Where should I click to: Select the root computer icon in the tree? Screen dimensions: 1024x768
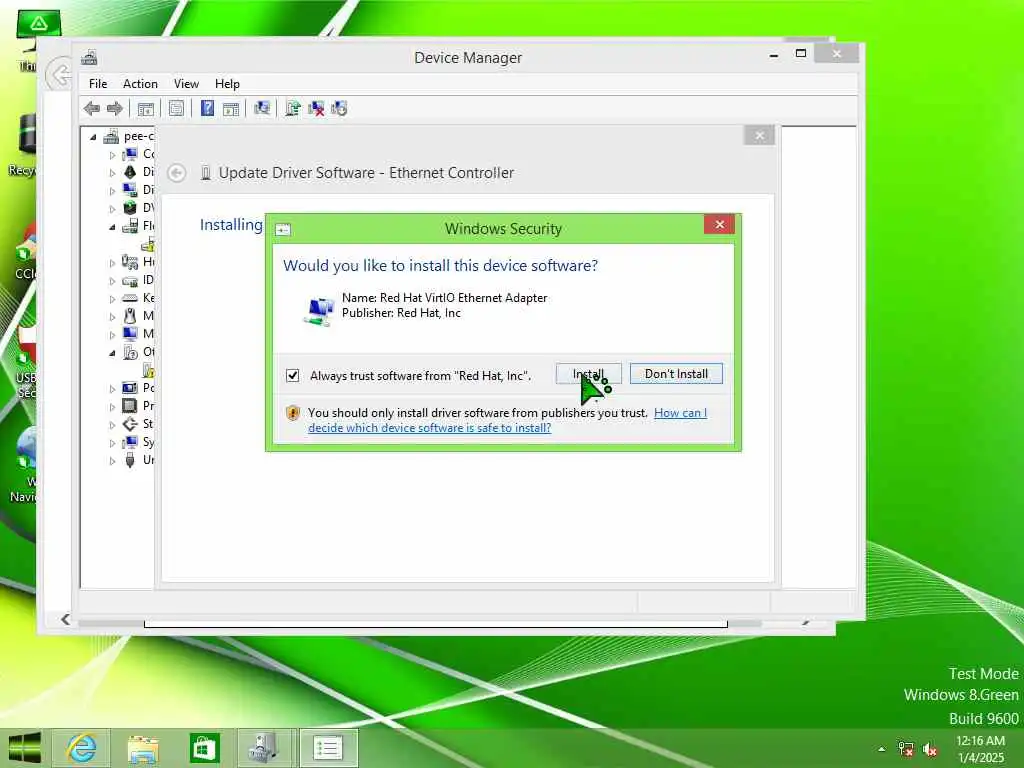(x=111, y=136)
